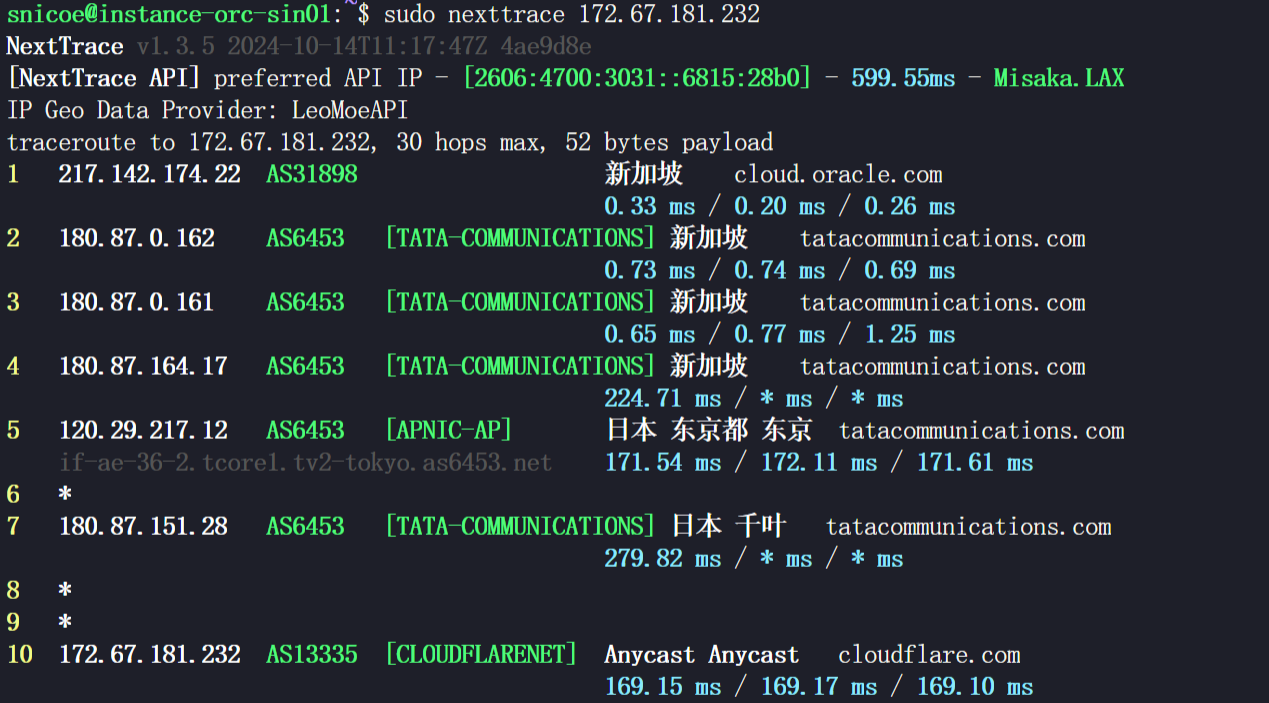The height and width of the screenshot is (703, 1269).
Task: Click 'AS31898' on hop 1
Action: tap(312, 174)
